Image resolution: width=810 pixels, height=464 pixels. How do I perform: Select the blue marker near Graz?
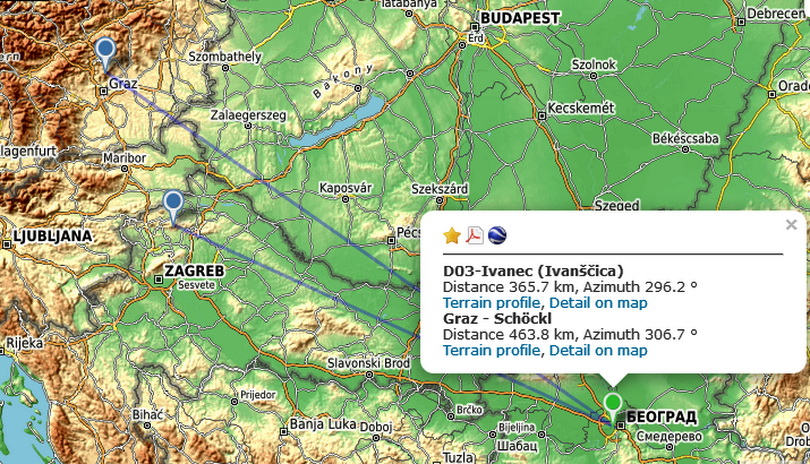click(105, 55)
